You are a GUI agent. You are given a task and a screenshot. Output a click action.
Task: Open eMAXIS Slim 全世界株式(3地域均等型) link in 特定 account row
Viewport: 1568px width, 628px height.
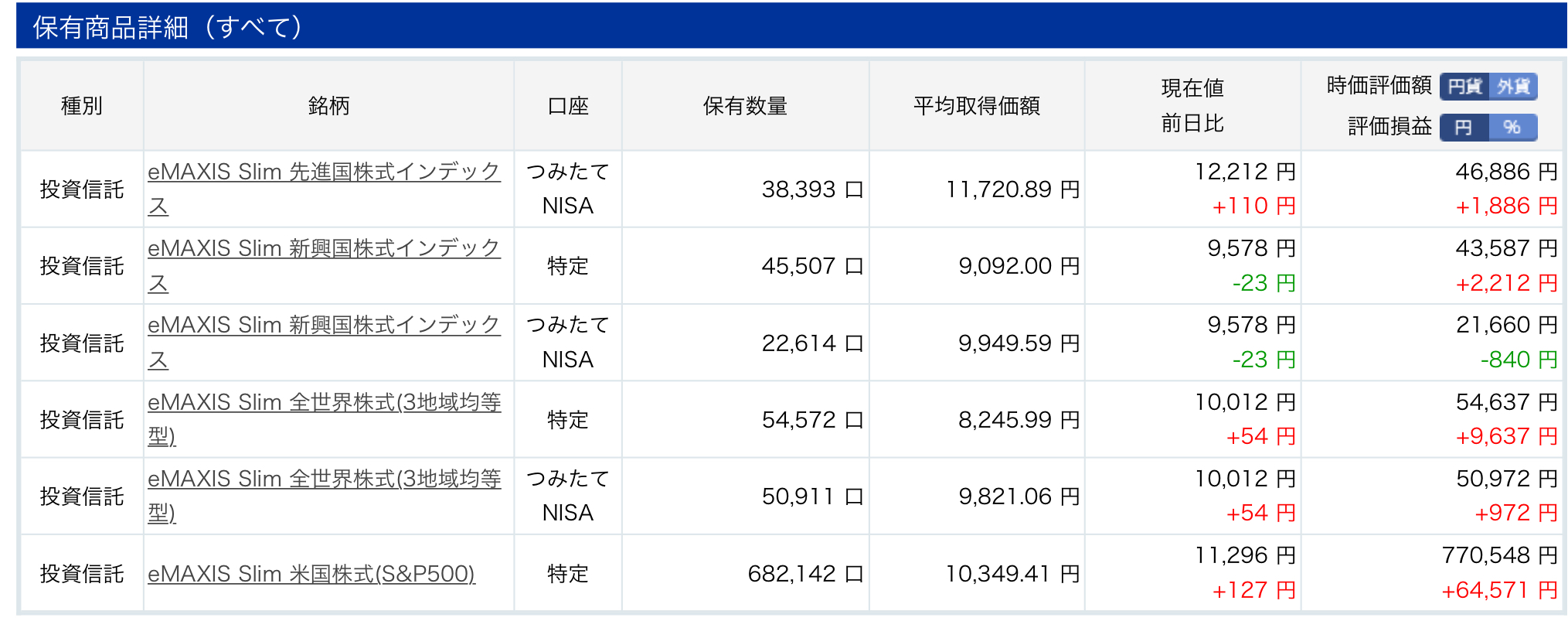(324, 418)
